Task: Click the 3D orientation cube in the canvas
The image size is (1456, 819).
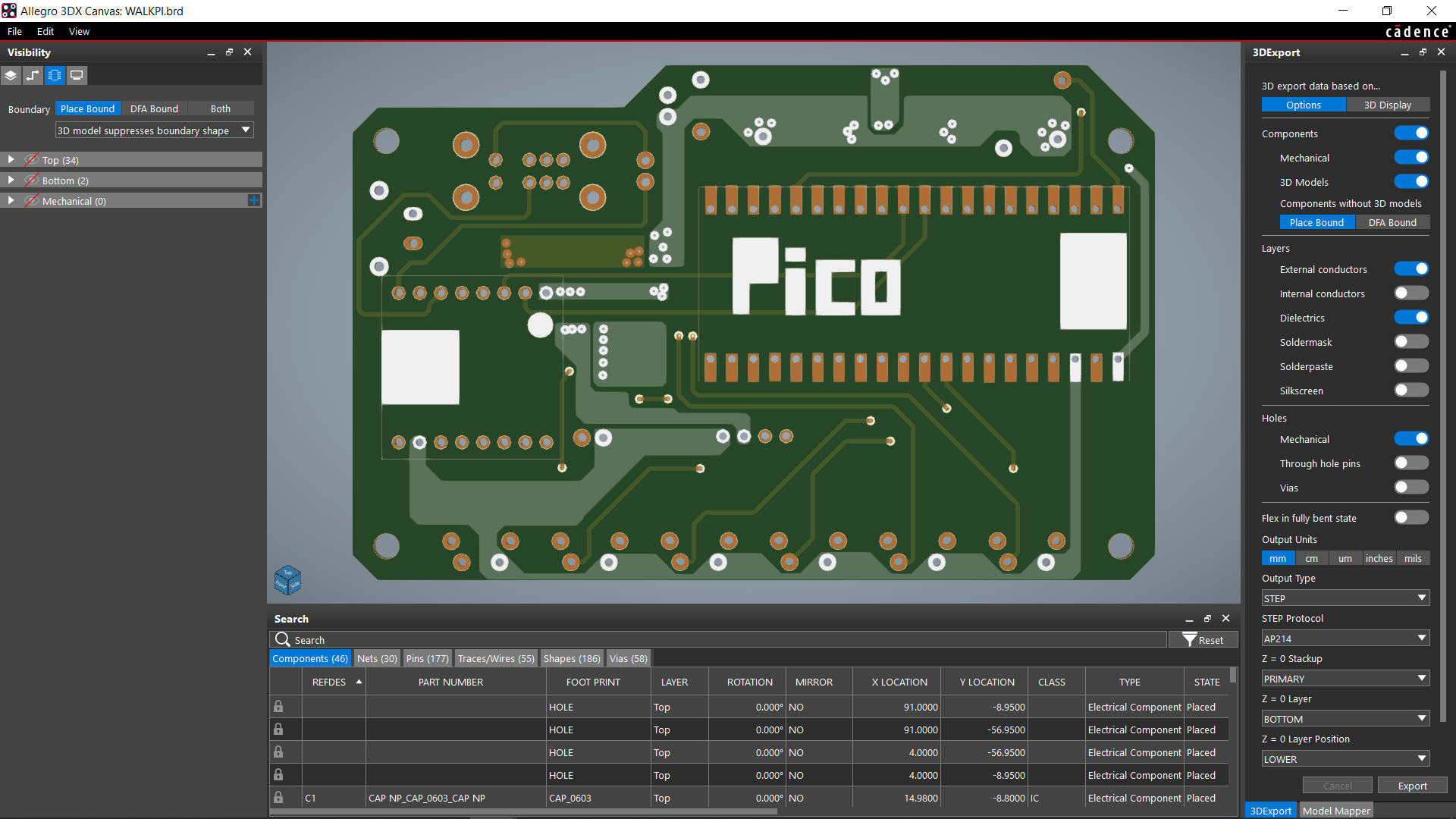Action: coord(287,579)
